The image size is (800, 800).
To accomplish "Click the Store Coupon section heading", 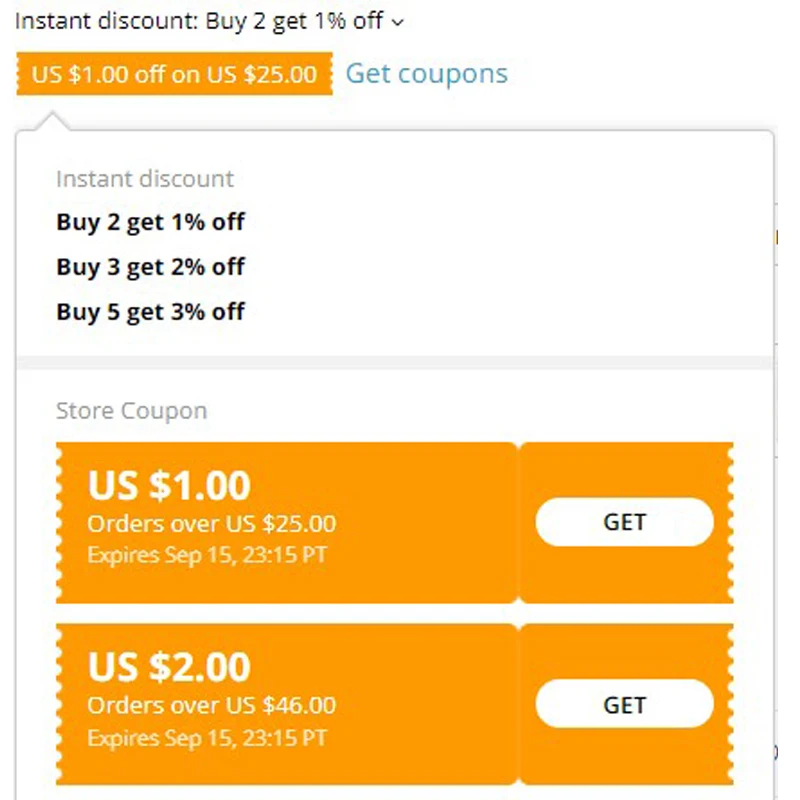I will 131,411.
